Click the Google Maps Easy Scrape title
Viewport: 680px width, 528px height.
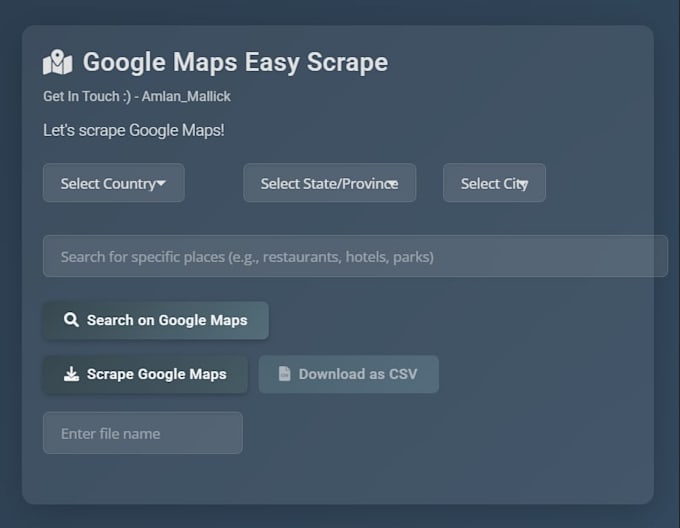235,62
